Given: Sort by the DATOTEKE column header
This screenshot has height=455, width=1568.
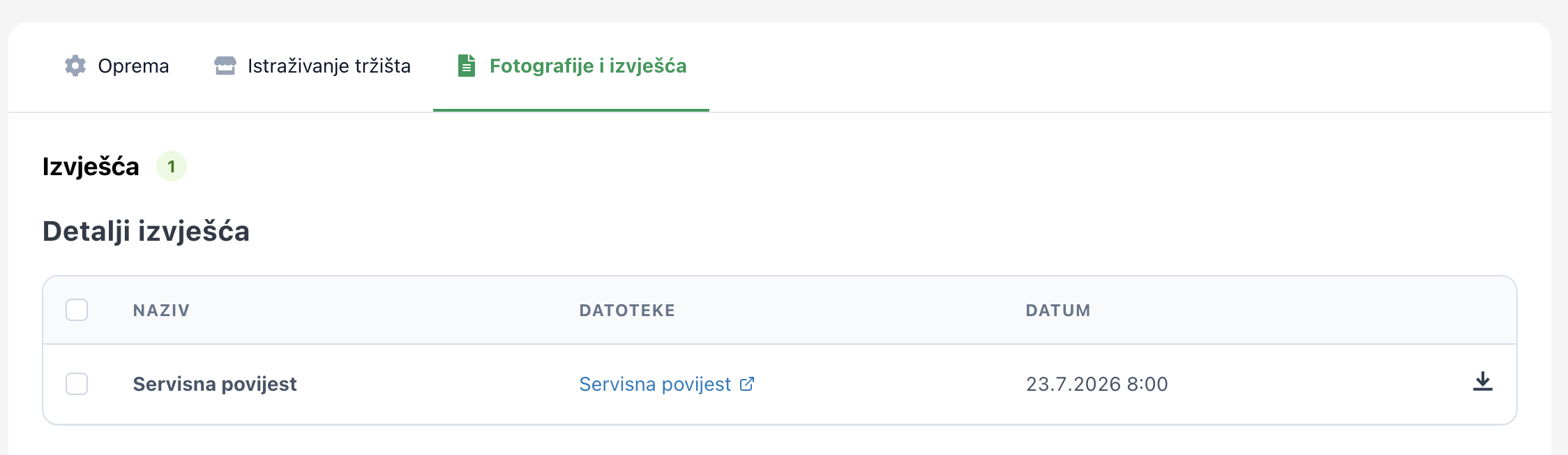Looking at the screenshot, I should pos(627,311).
